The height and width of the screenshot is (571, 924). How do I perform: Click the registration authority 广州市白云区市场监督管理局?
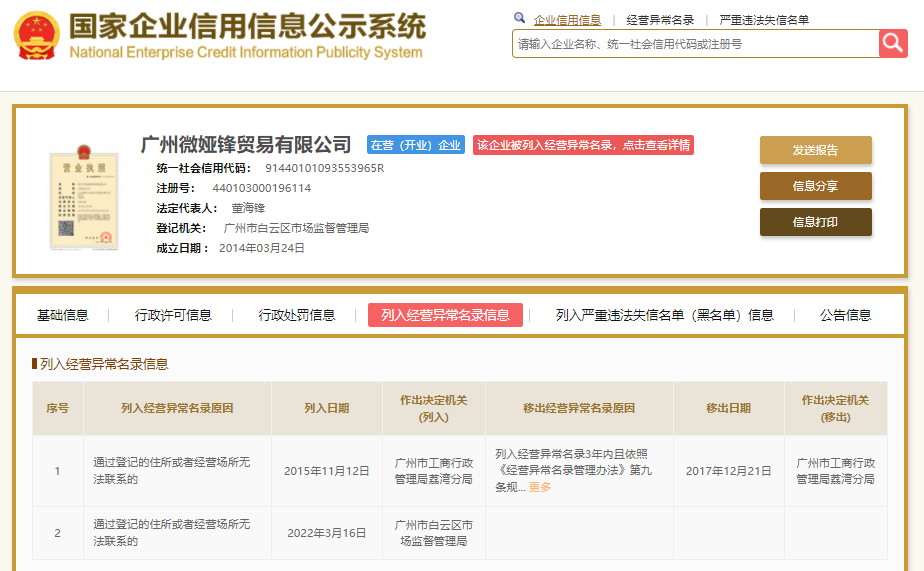point(296,228)
